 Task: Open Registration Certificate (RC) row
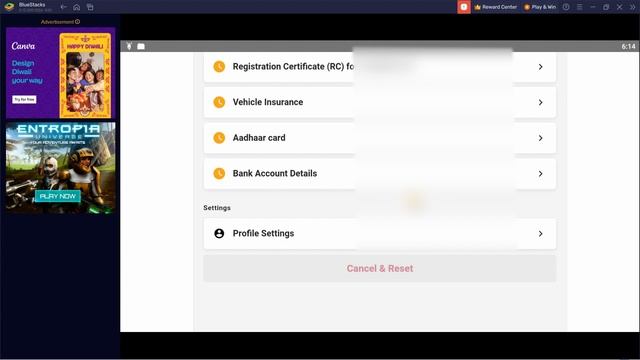[380, 67]
